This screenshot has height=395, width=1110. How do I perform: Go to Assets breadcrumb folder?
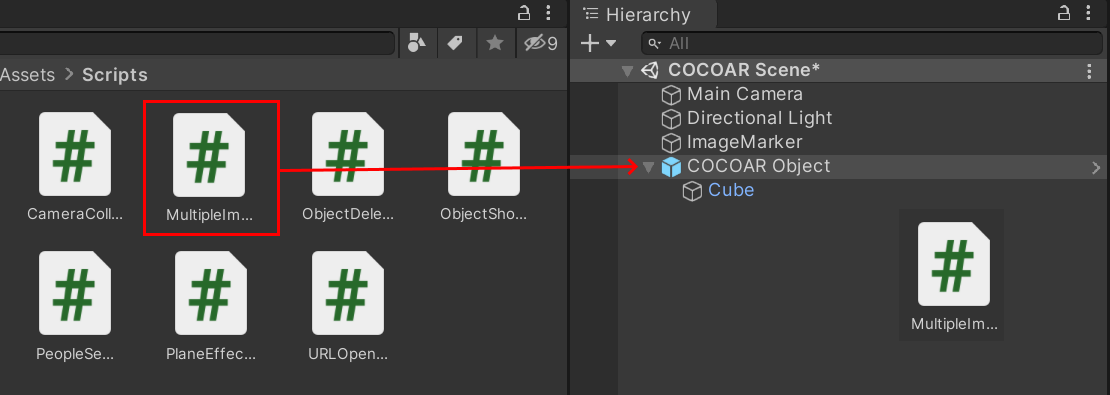click(28, 74)
